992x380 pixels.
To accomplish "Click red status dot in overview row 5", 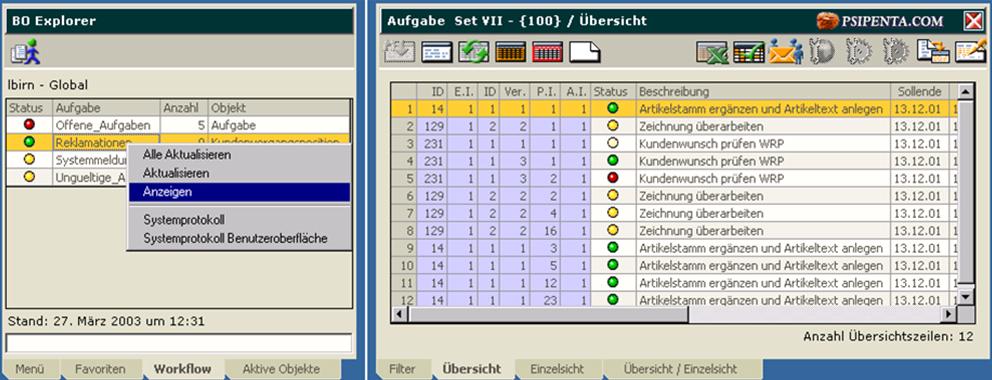I will 612,178.
